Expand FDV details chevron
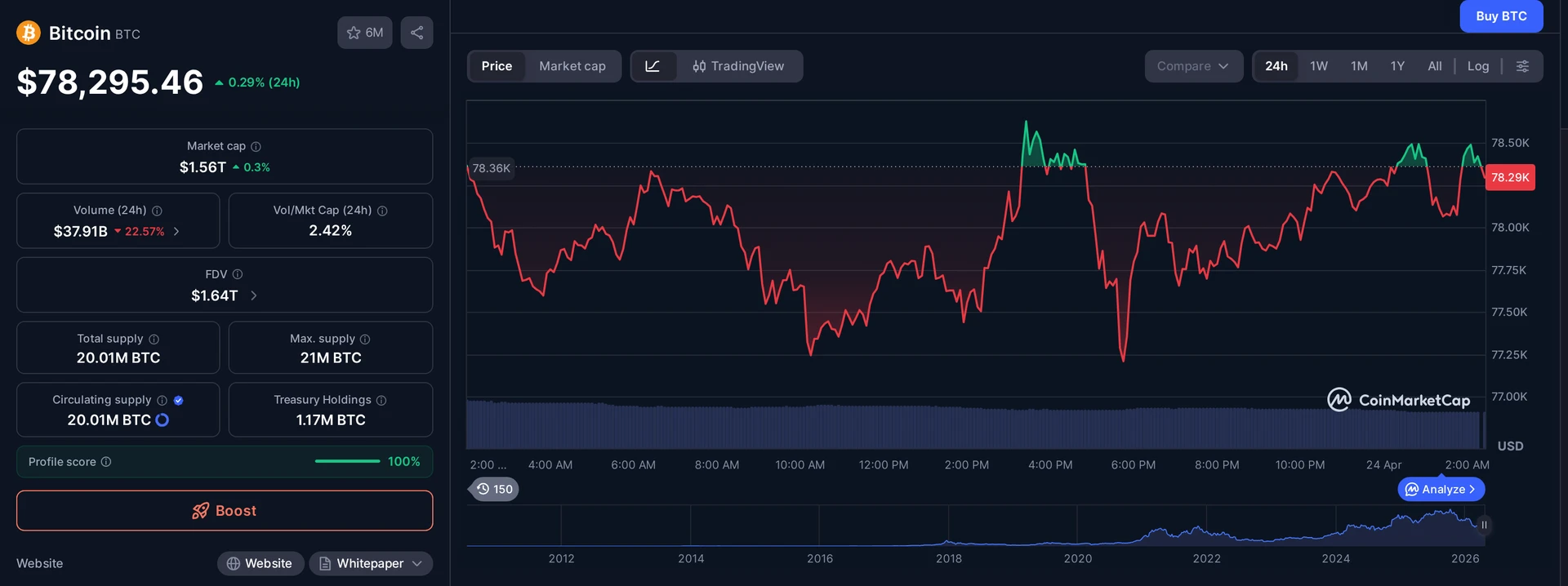Screen dimensions: 1568x586 point(254,295)
